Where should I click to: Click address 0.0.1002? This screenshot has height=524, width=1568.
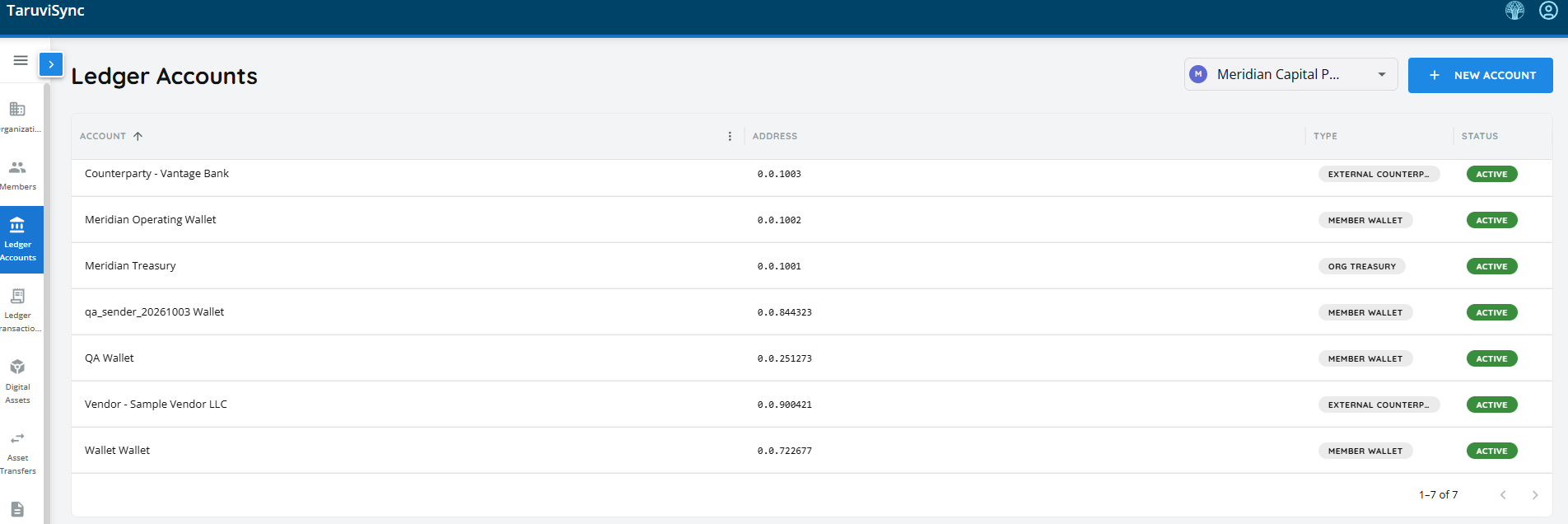pos(779,220)
